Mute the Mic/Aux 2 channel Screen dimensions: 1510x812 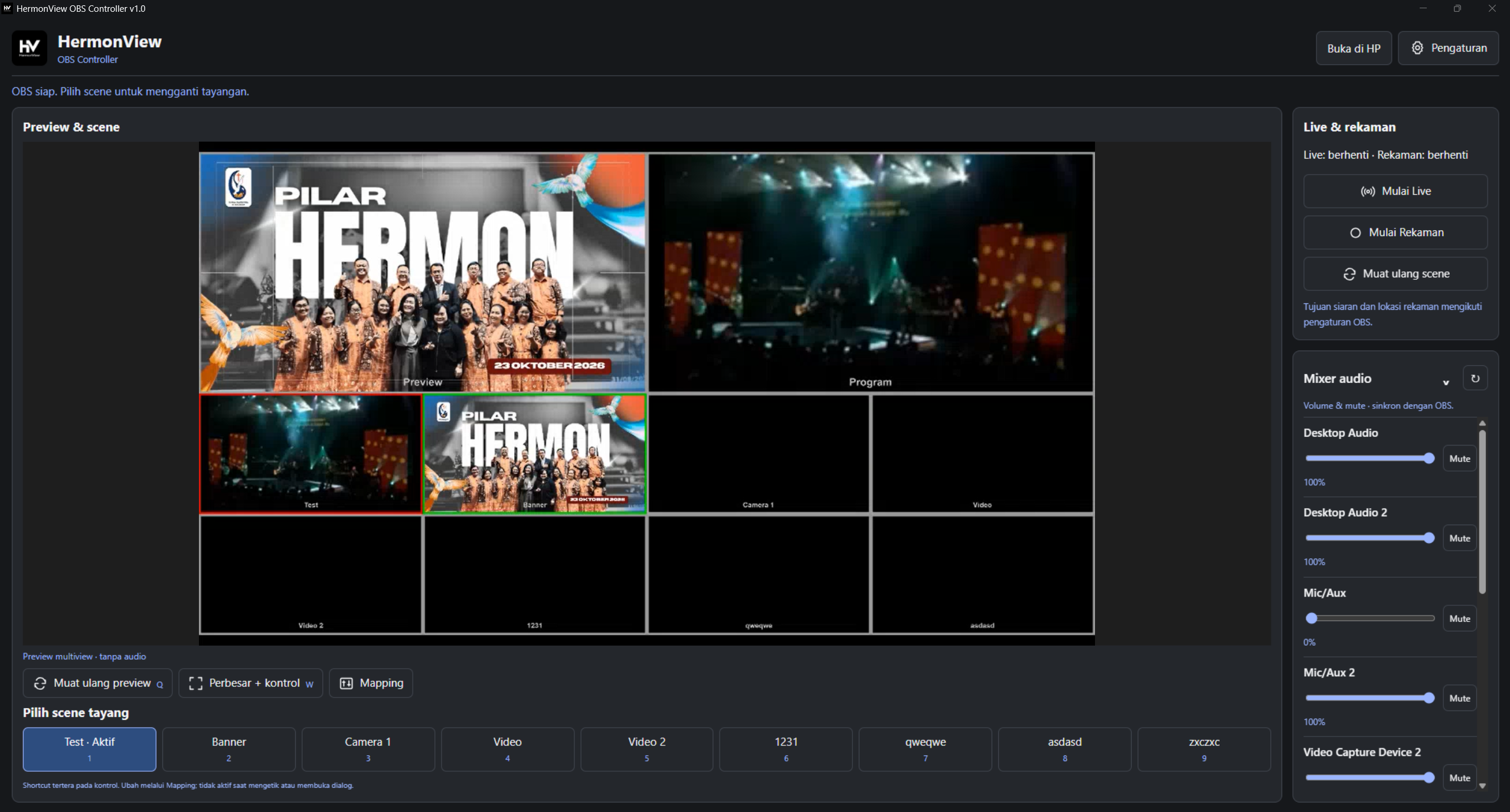[x=1459, y=698]
